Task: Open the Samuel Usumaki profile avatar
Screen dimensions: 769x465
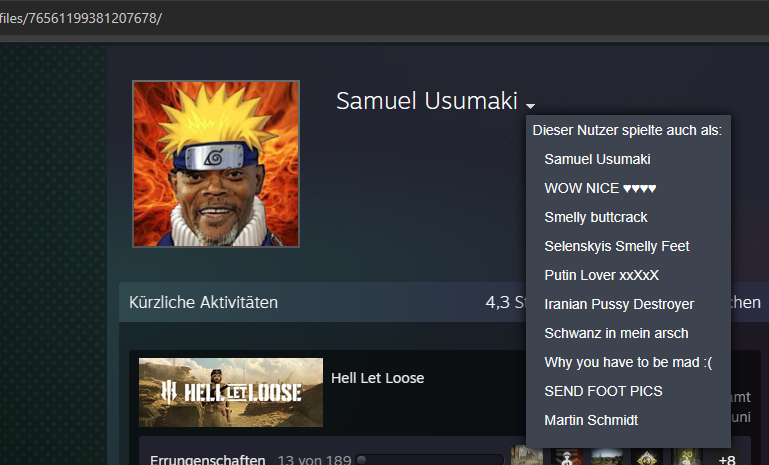Action: (x=216, y=164)
